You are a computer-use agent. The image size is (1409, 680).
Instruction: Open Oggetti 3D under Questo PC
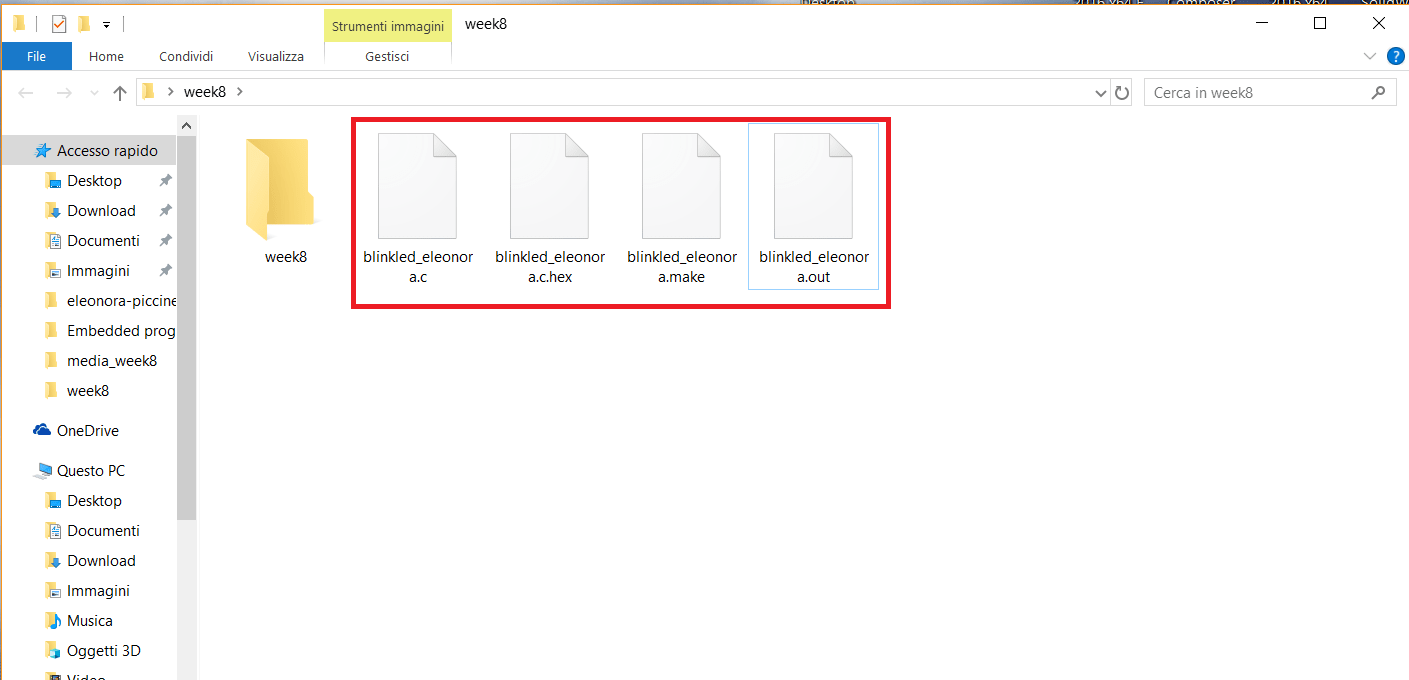pyautogui.click(x=103, y=651)
